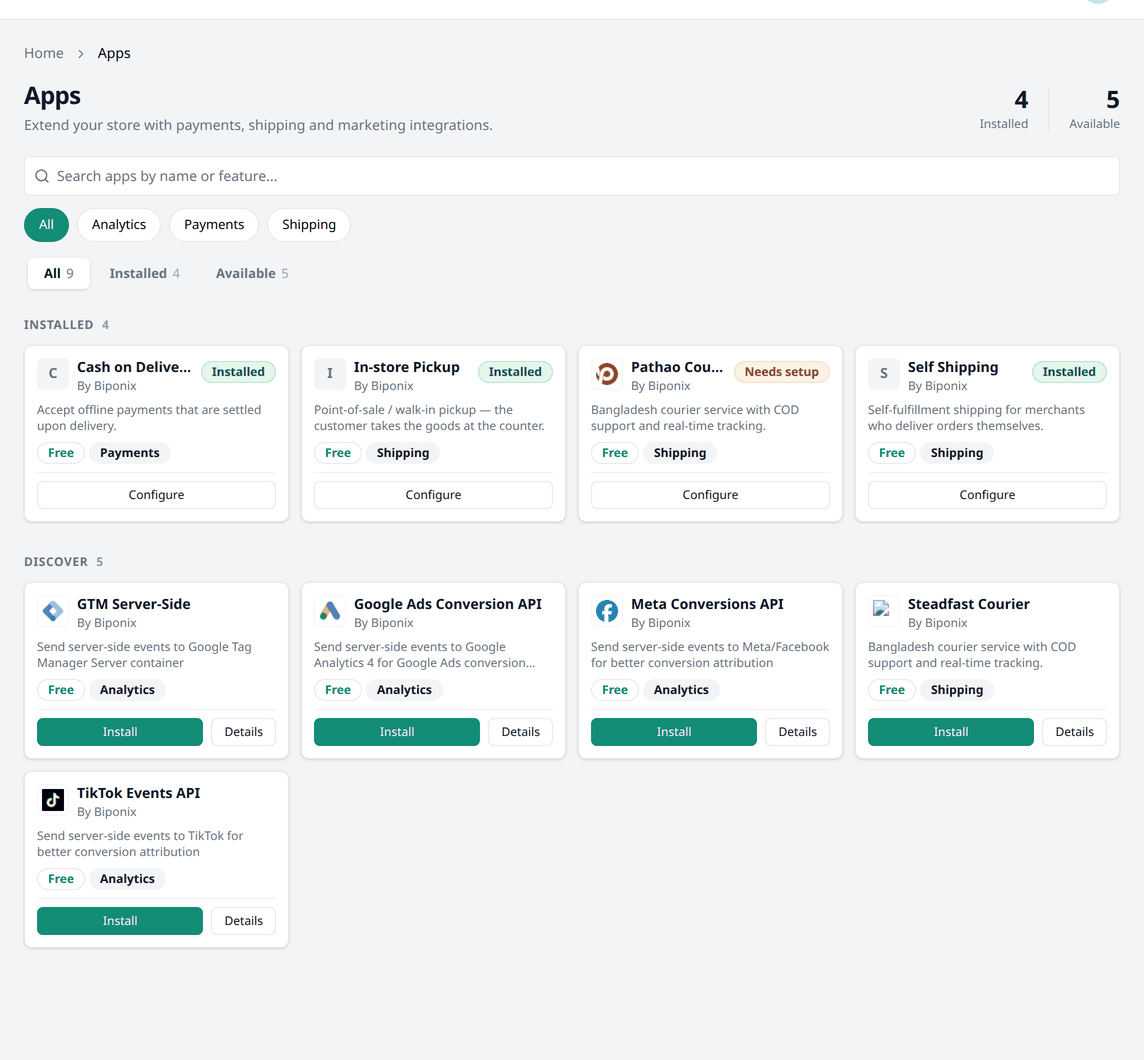This screenshot has width=1144, height=1060.
Task: Go to Home via breadcrumb
Action: tap(44, 53)
